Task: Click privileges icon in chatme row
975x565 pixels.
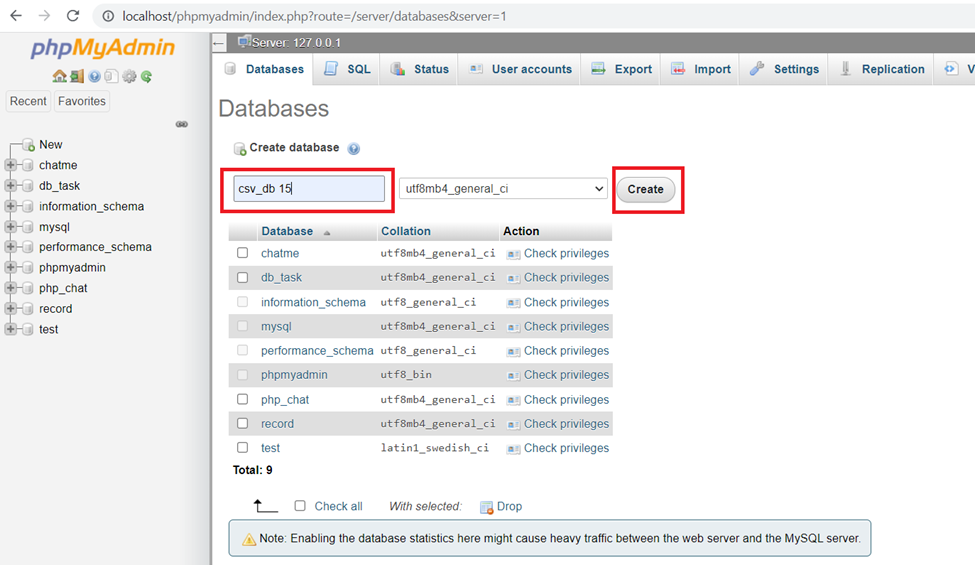Action: (x=513, y=254)
